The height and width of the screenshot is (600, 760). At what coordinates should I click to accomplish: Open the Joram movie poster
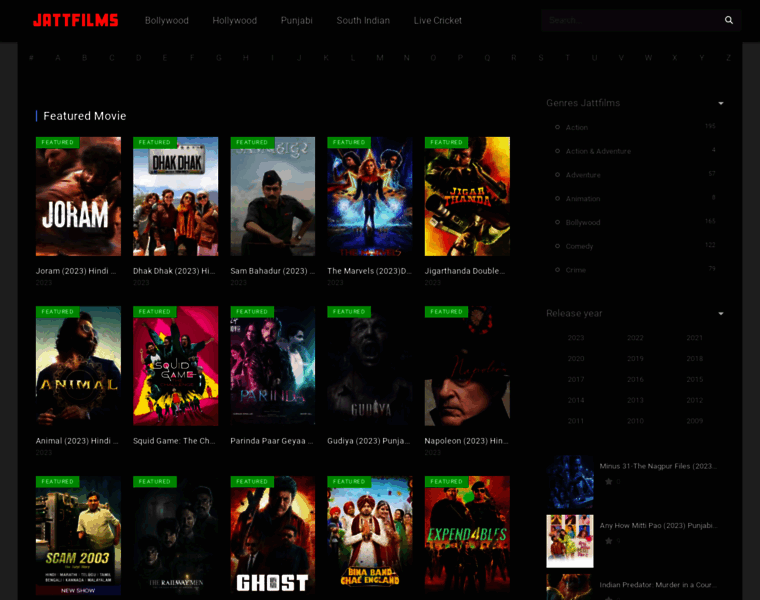[79, 196]
